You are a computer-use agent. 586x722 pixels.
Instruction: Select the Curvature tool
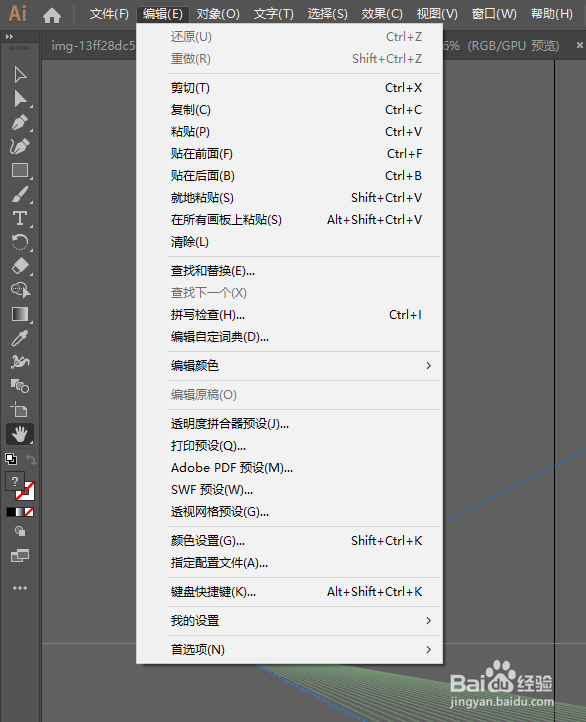(20, 146)
